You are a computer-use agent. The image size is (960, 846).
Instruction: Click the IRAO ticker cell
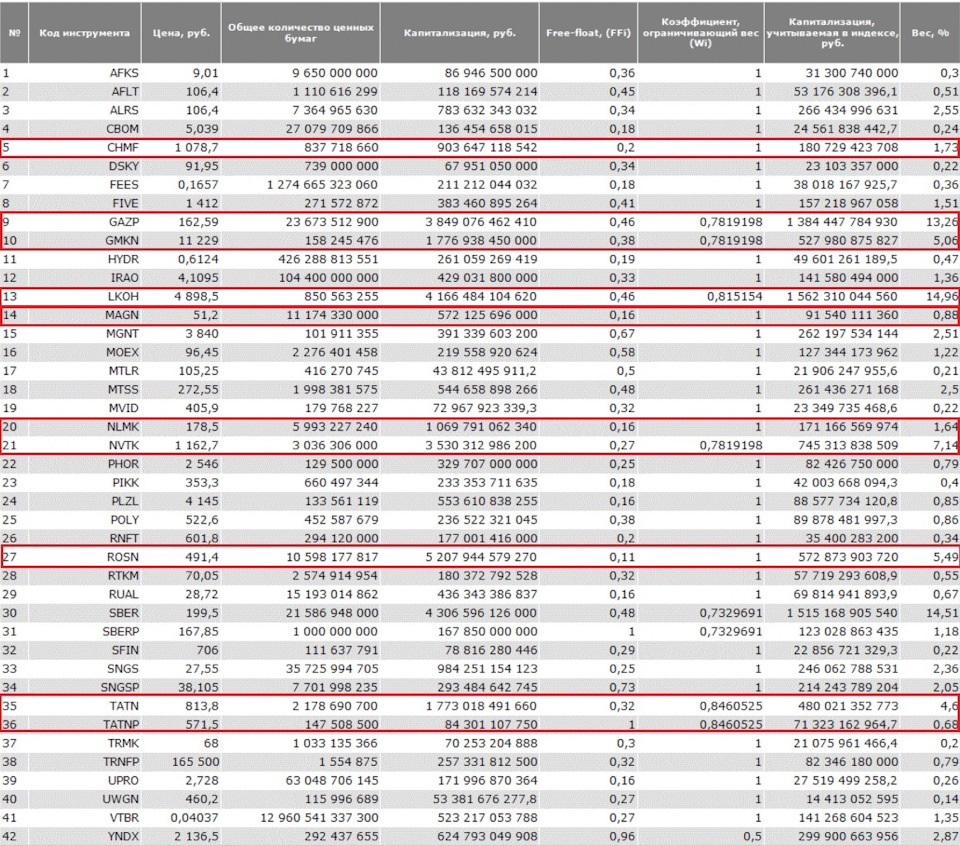125,278
